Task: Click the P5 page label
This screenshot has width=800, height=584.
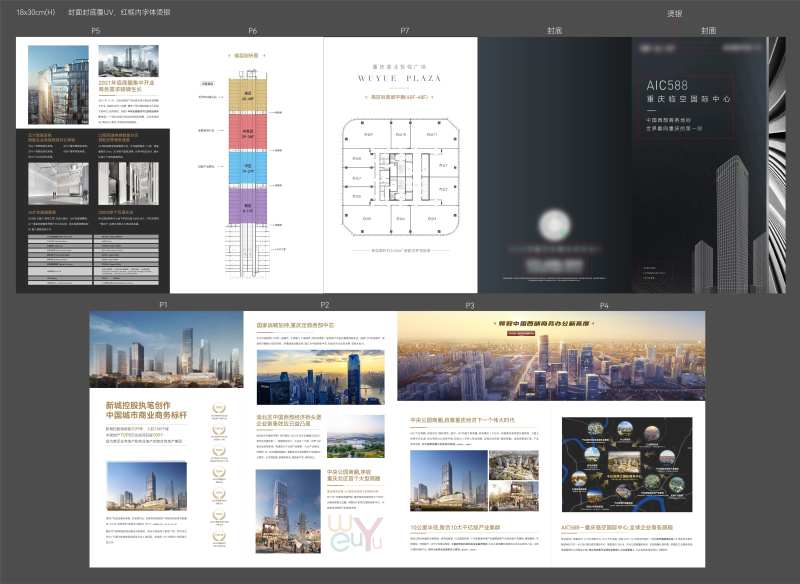Action: pyautogui.click(x=96, y=31)
